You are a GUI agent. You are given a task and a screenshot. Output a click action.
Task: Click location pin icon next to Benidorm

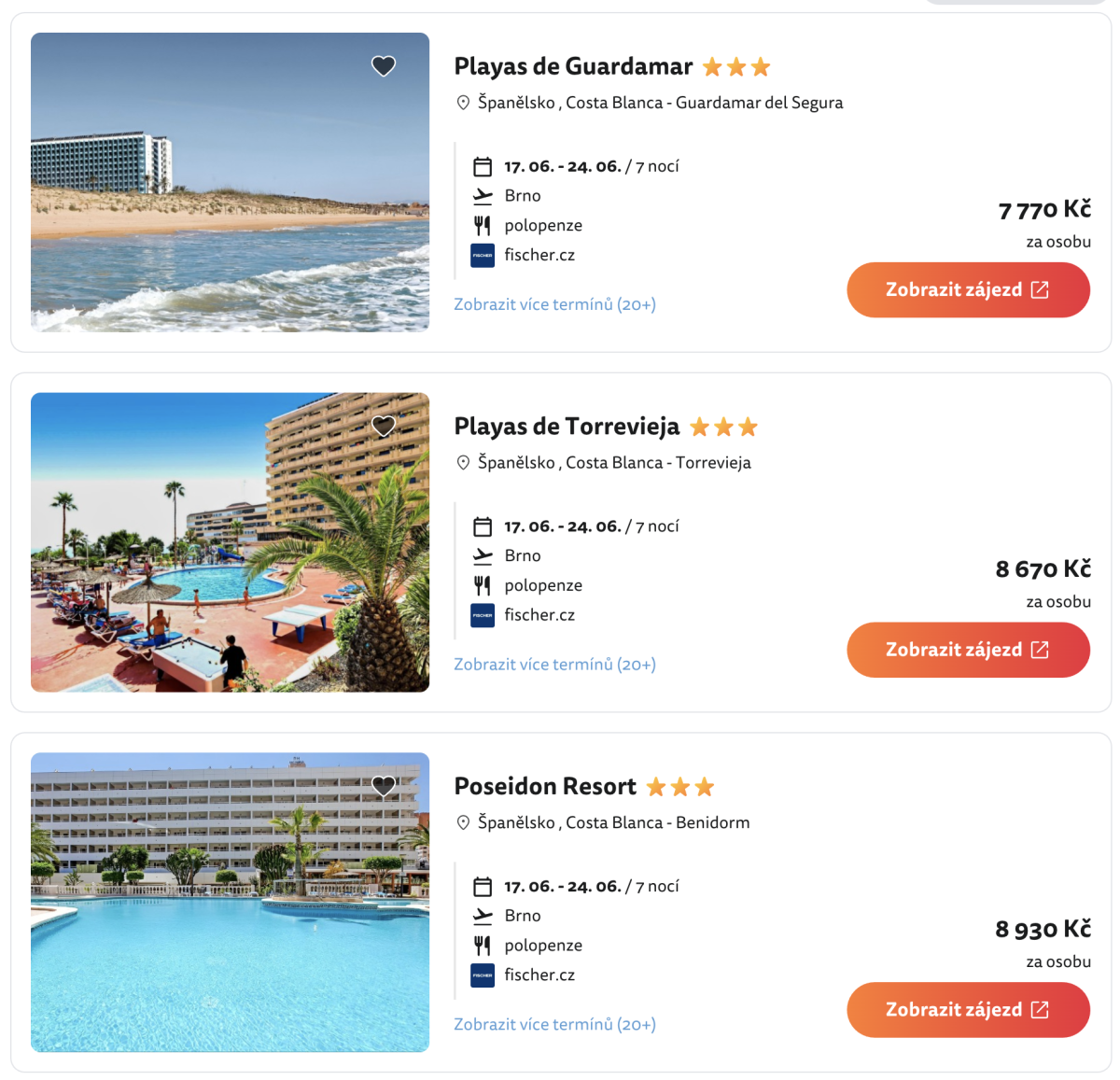463,823
